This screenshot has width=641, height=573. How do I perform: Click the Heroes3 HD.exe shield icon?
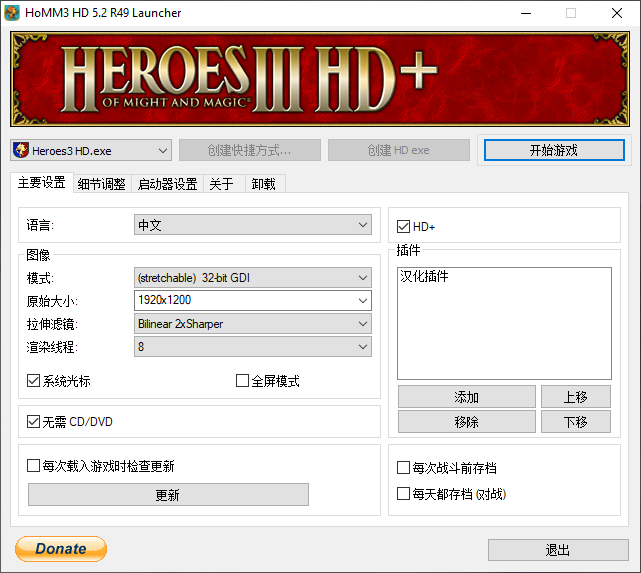tap(20, 150)
